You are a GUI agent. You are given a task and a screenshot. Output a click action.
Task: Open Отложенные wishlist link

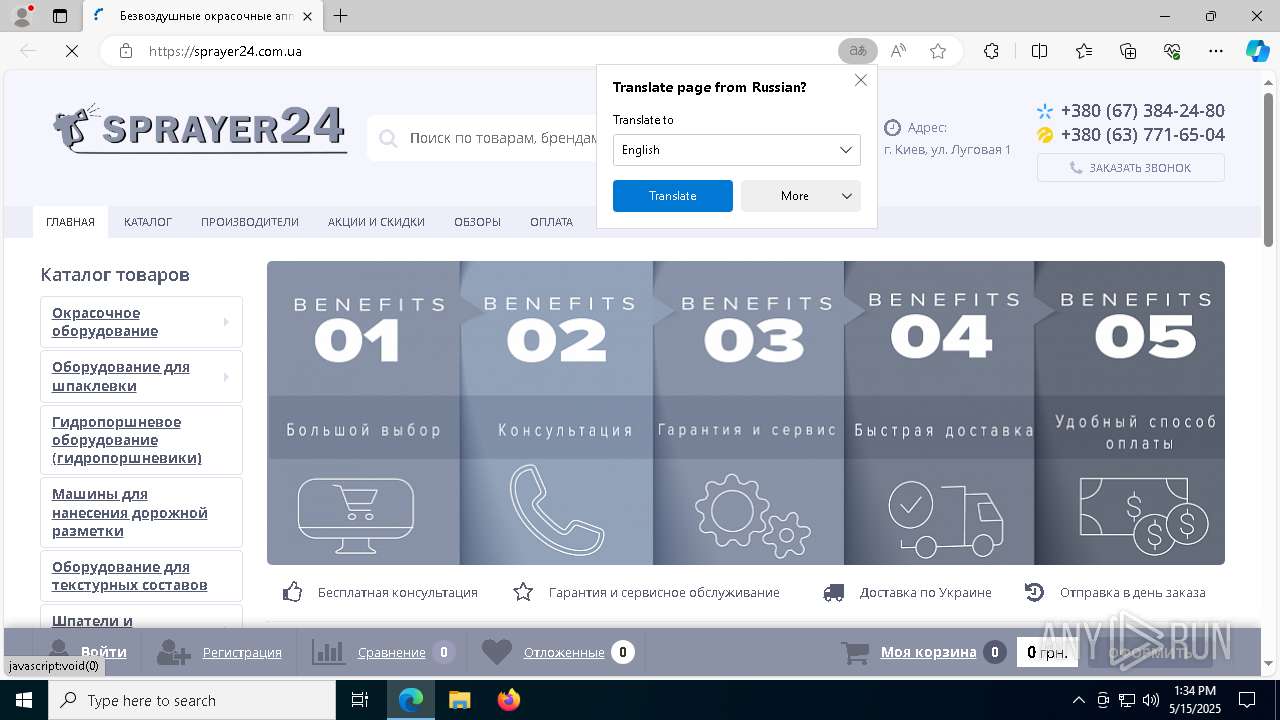click(x=564, y=652)
